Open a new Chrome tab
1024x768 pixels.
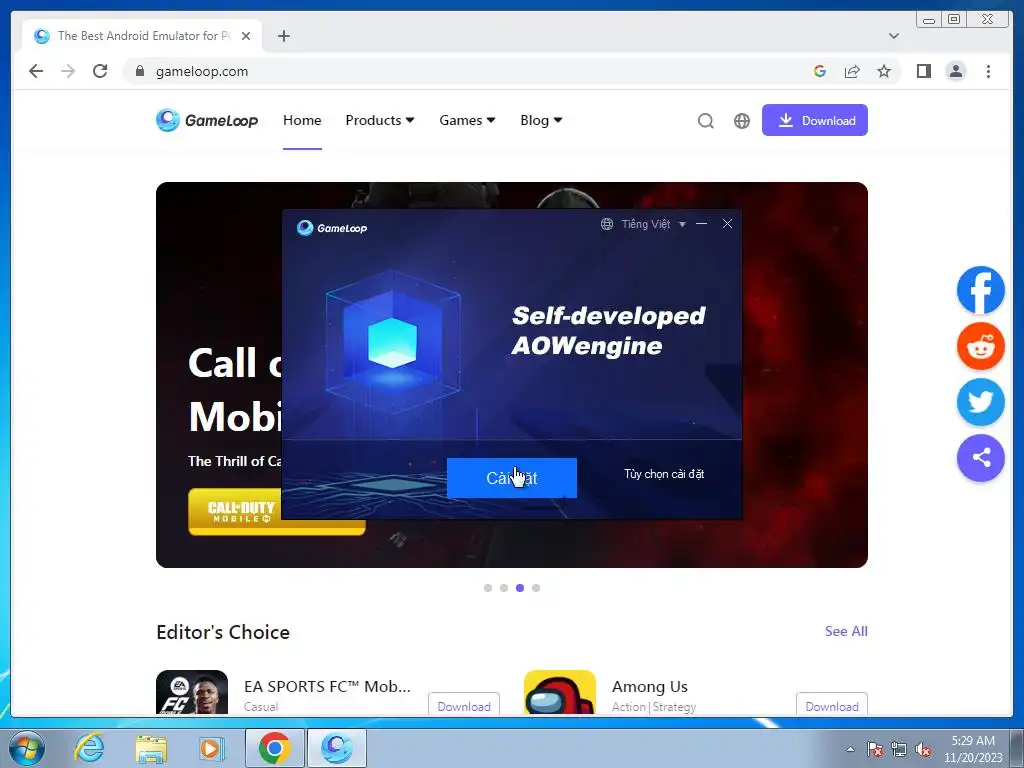283,36
